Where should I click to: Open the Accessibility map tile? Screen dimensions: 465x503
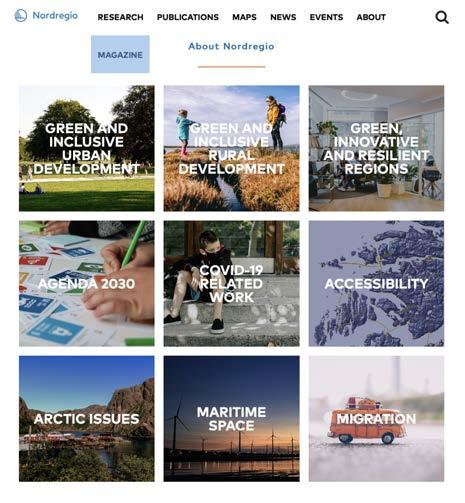pos(376,283)
